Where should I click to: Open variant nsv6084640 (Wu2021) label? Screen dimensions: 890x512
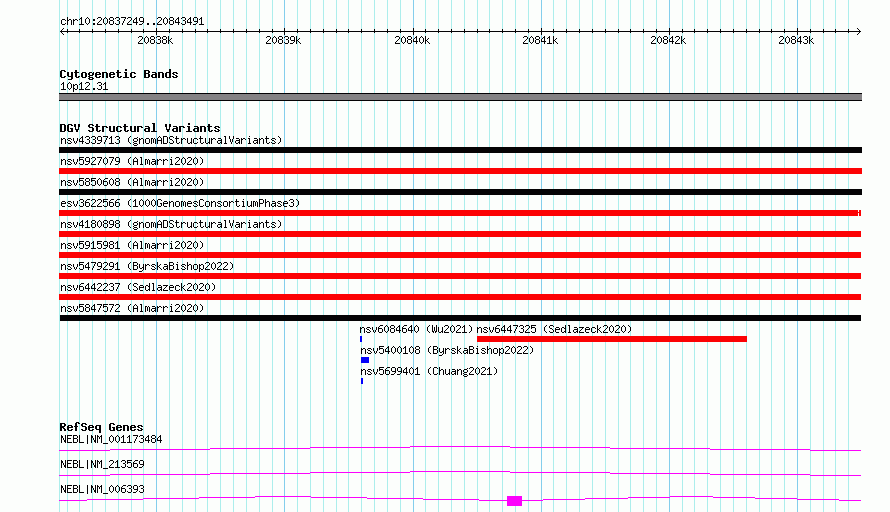pyautogui.click(x=416, y=329)
